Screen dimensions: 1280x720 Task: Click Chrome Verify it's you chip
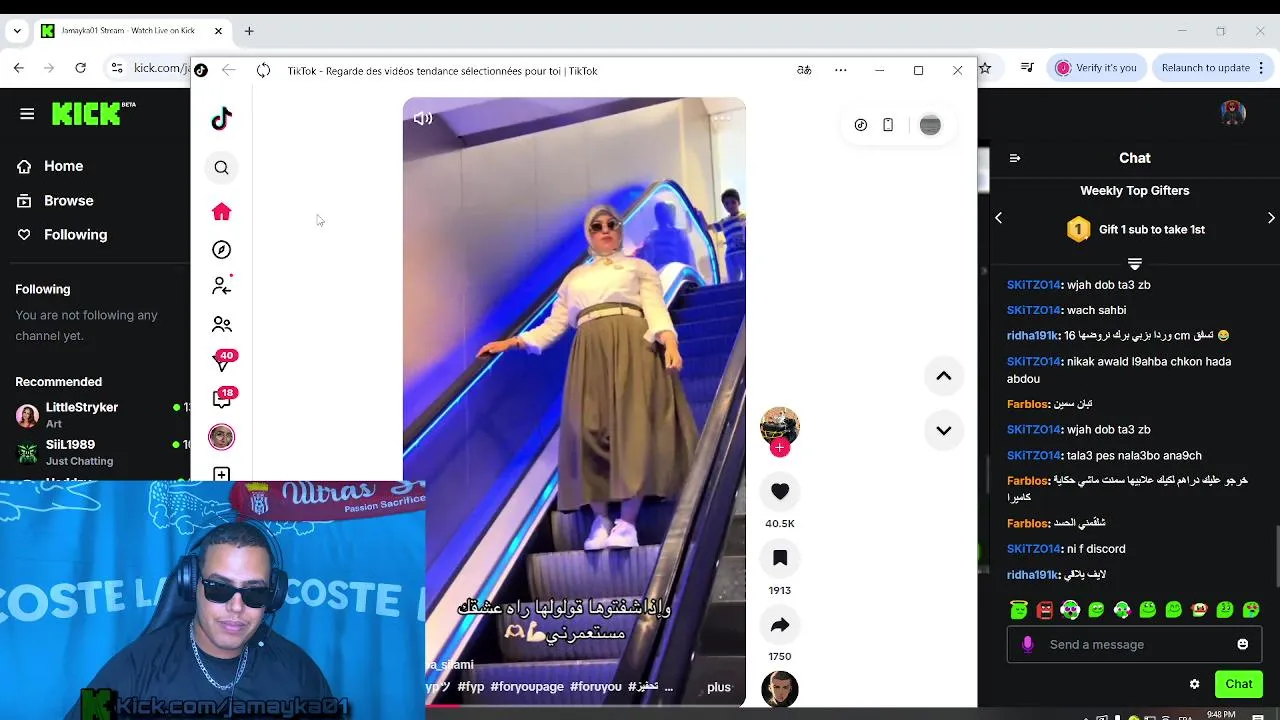(x=1096, y=68)
